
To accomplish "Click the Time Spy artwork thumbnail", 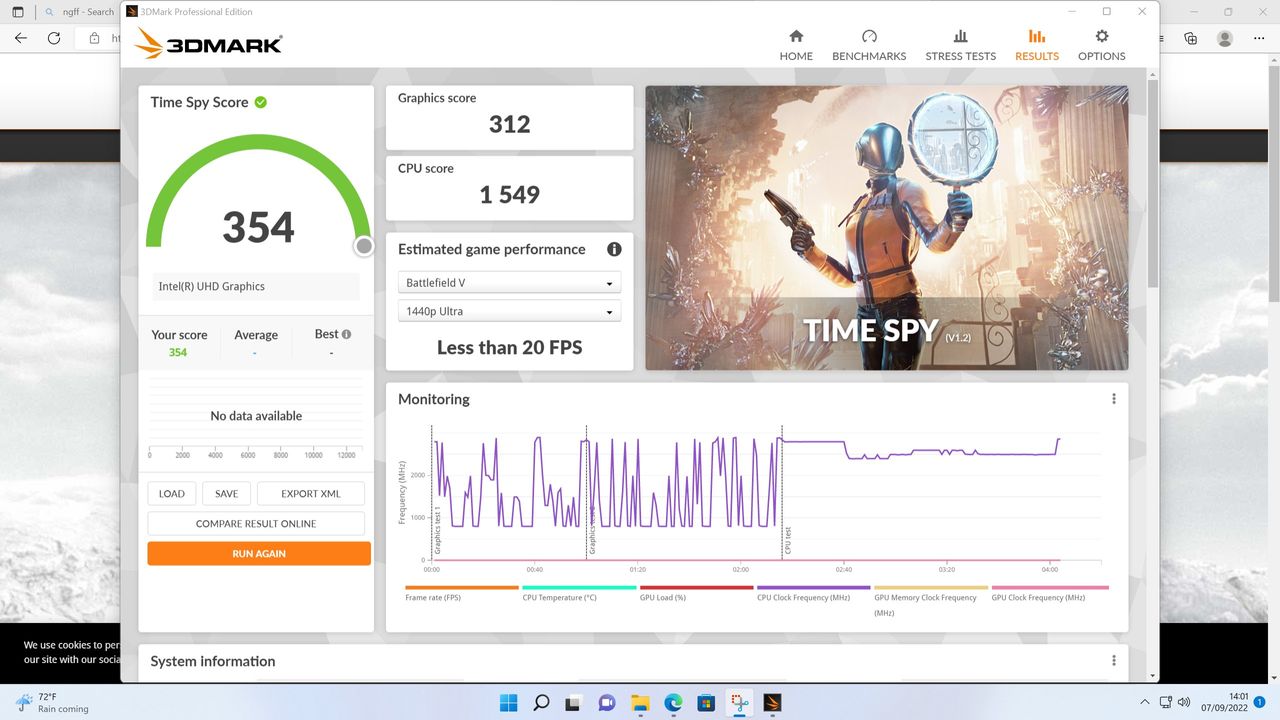I will click(887, 228).
